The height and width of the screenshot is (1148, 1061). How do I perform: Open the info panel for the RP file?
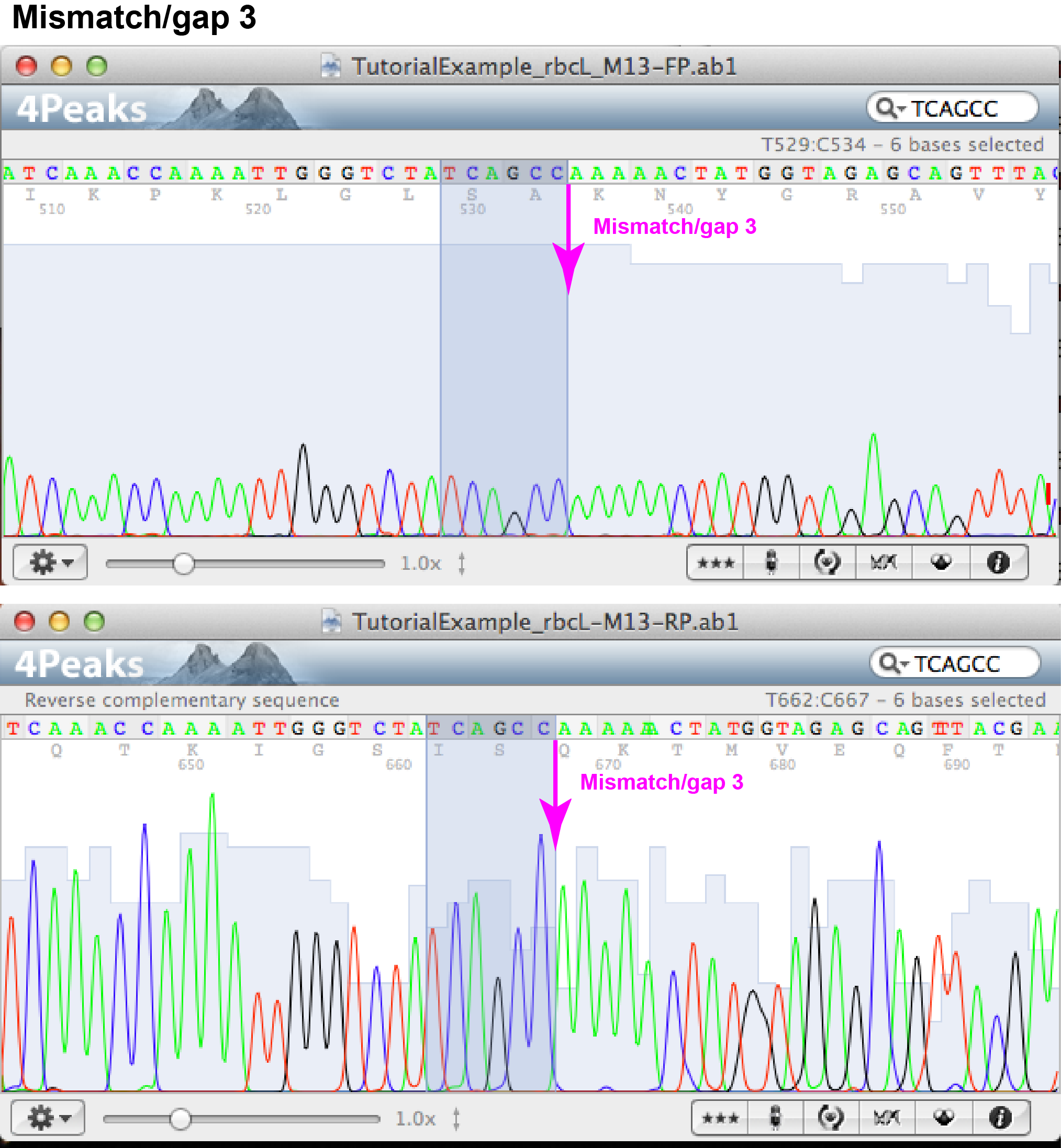1000,1117
